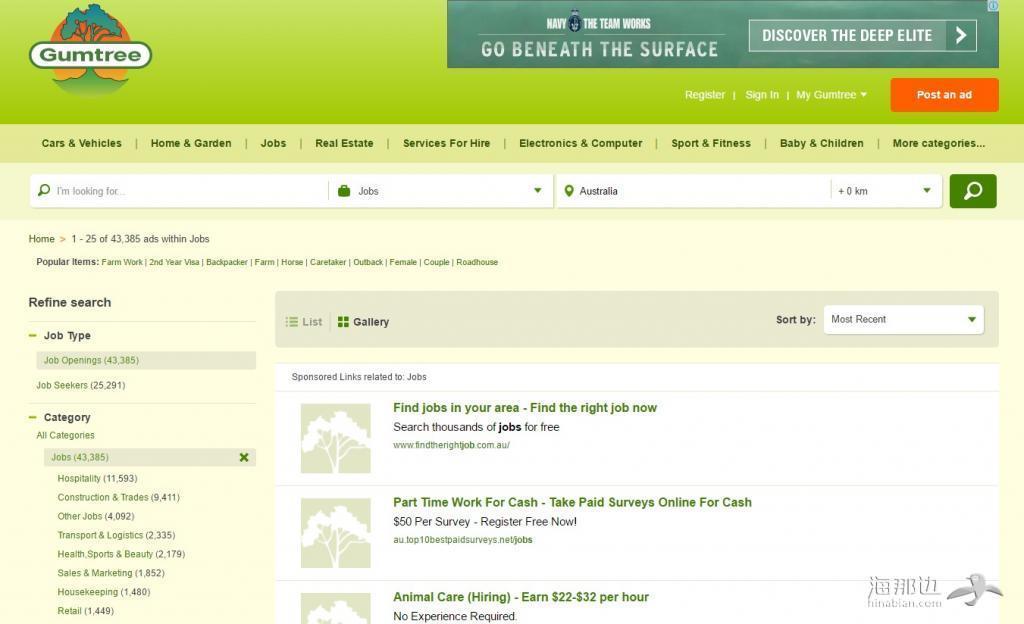The width and height of the screenshot is (1024, 624).
Task: Open the Sport & Fitness category
Action: [711, 143]
